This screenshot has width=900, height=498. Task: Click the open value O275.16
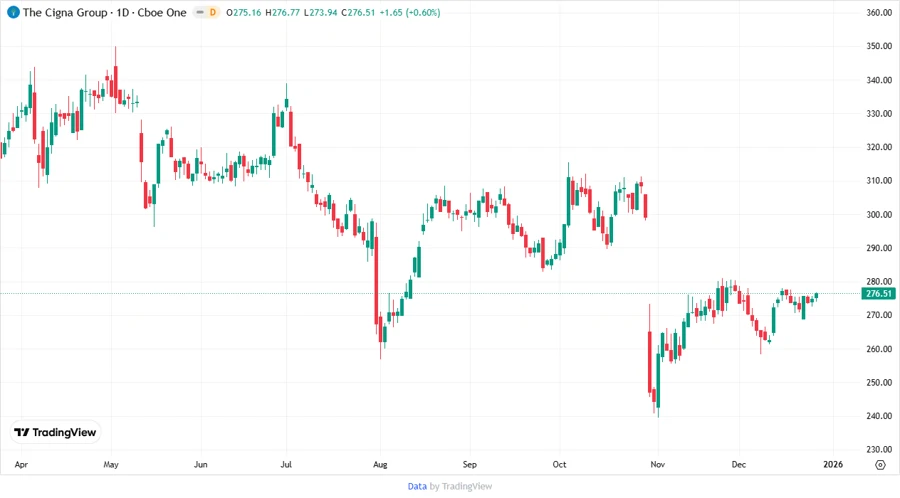click(x=244, y=13)
